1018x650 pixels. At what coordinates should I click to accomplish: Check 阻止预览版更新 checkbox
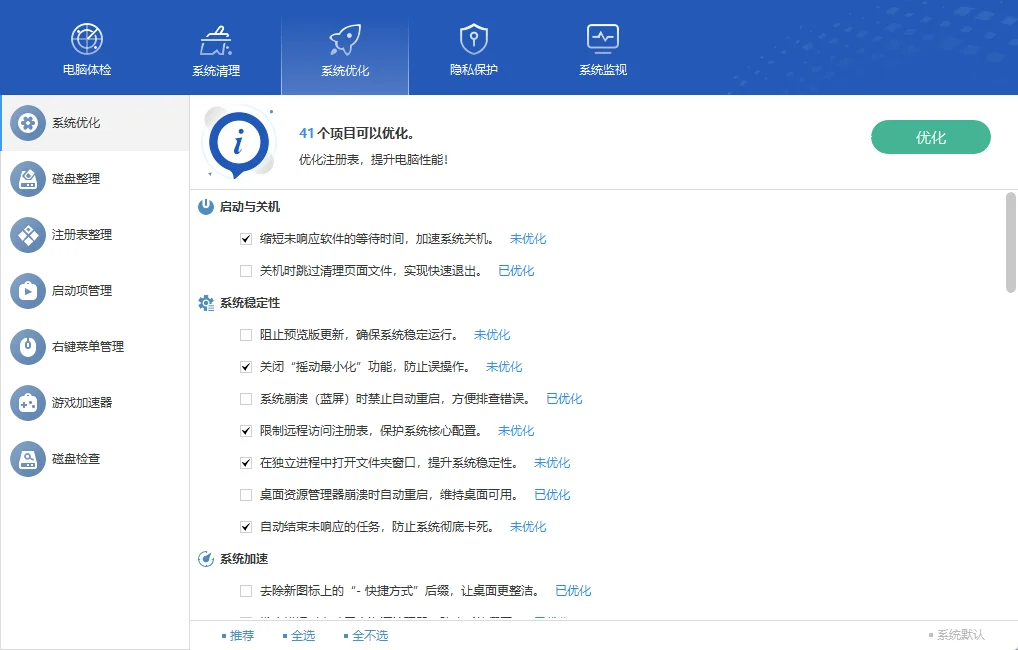[x=245, y=335]
